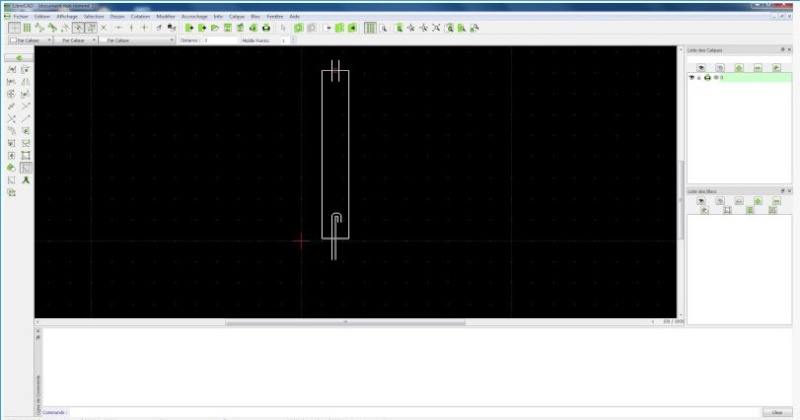Toggle print icon of layer 0
This screenshot has width=800, height=420.
pyautogui.click(x=708, y=78)
